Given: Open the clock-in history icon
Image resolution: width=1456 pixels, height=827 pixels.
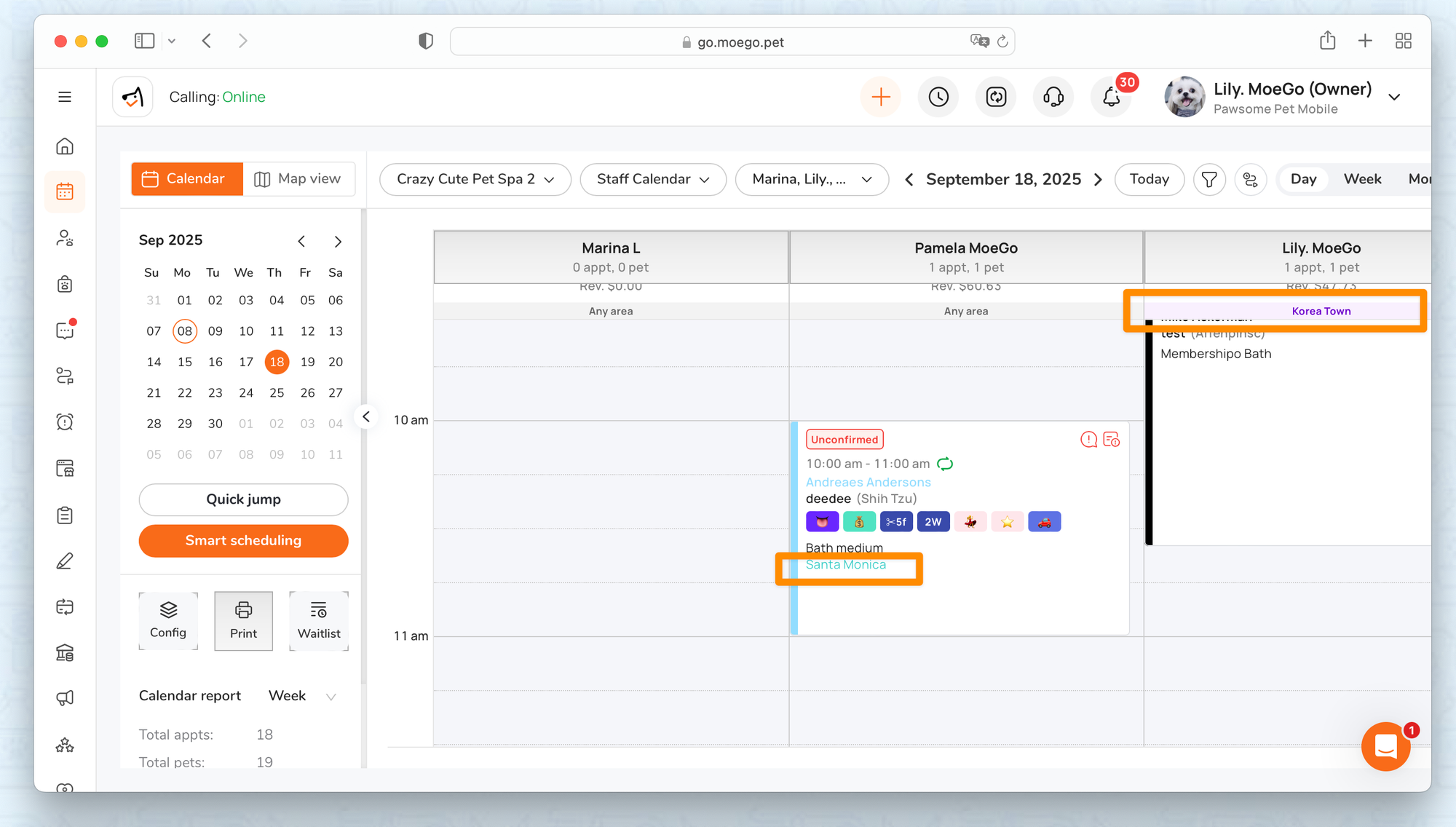Looking at the screenshot, I should coord(938,97).
